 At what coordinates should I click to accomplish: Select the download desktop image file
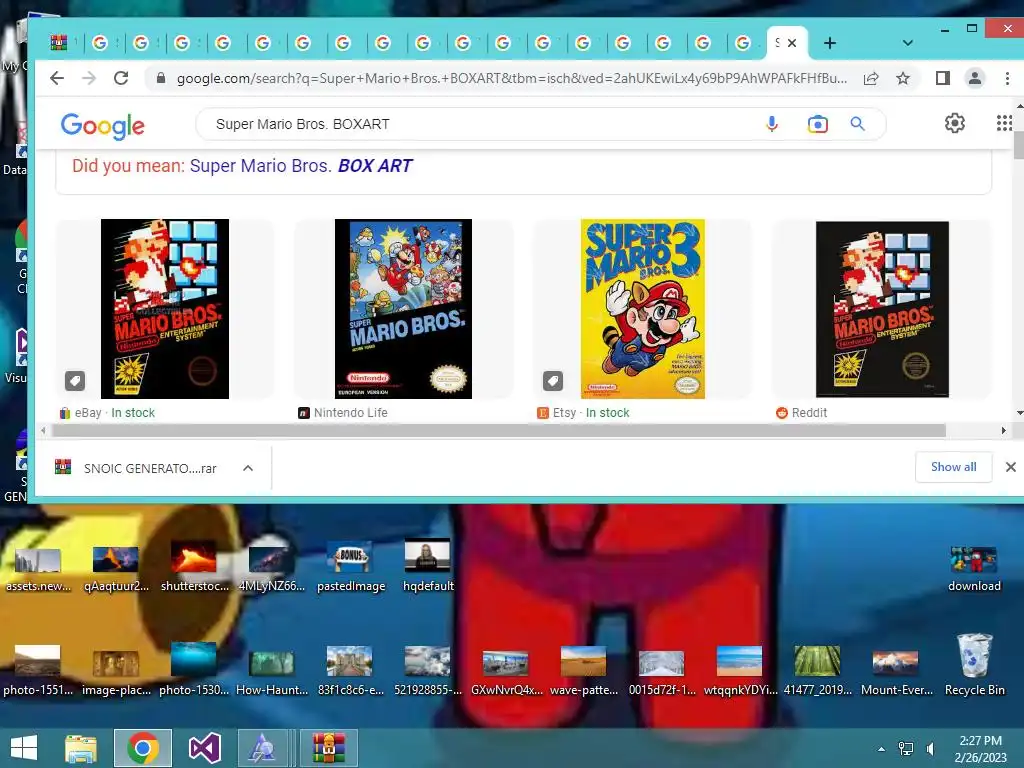pyautogui.click(x=974, y=570)
